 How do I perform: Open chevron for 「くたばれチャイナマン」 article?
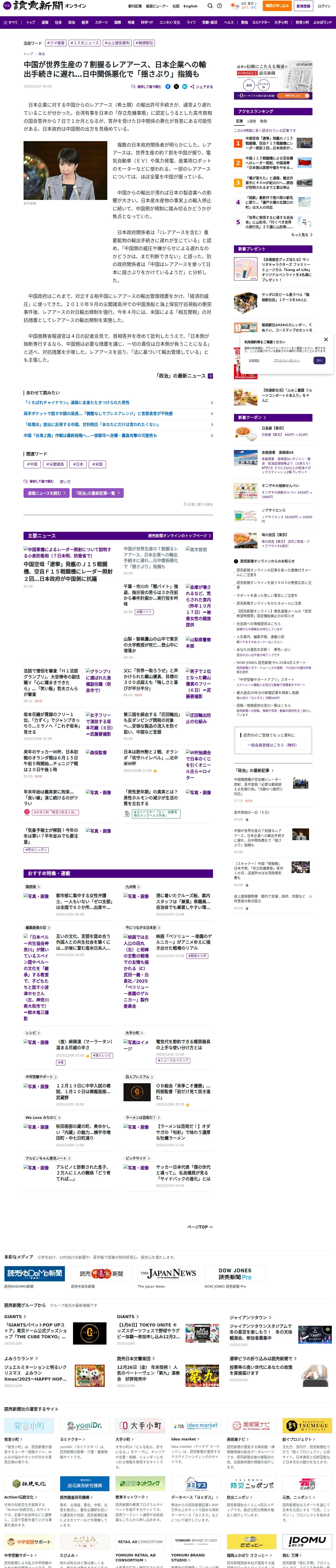(x=212, y=402)
